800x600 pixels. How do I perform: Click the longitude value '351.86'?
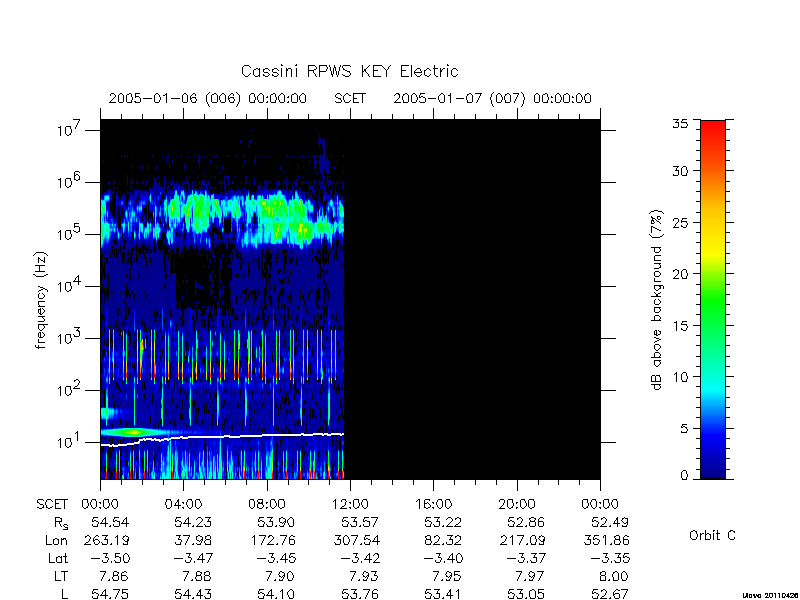[x=606, y=540]
